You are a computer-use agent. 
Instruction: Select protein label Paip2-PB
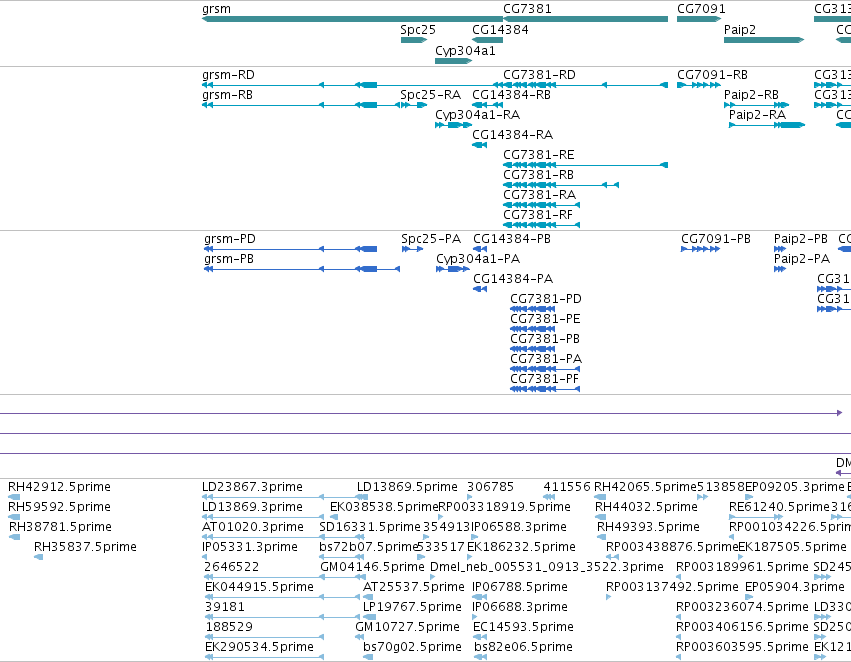(801, 239)
